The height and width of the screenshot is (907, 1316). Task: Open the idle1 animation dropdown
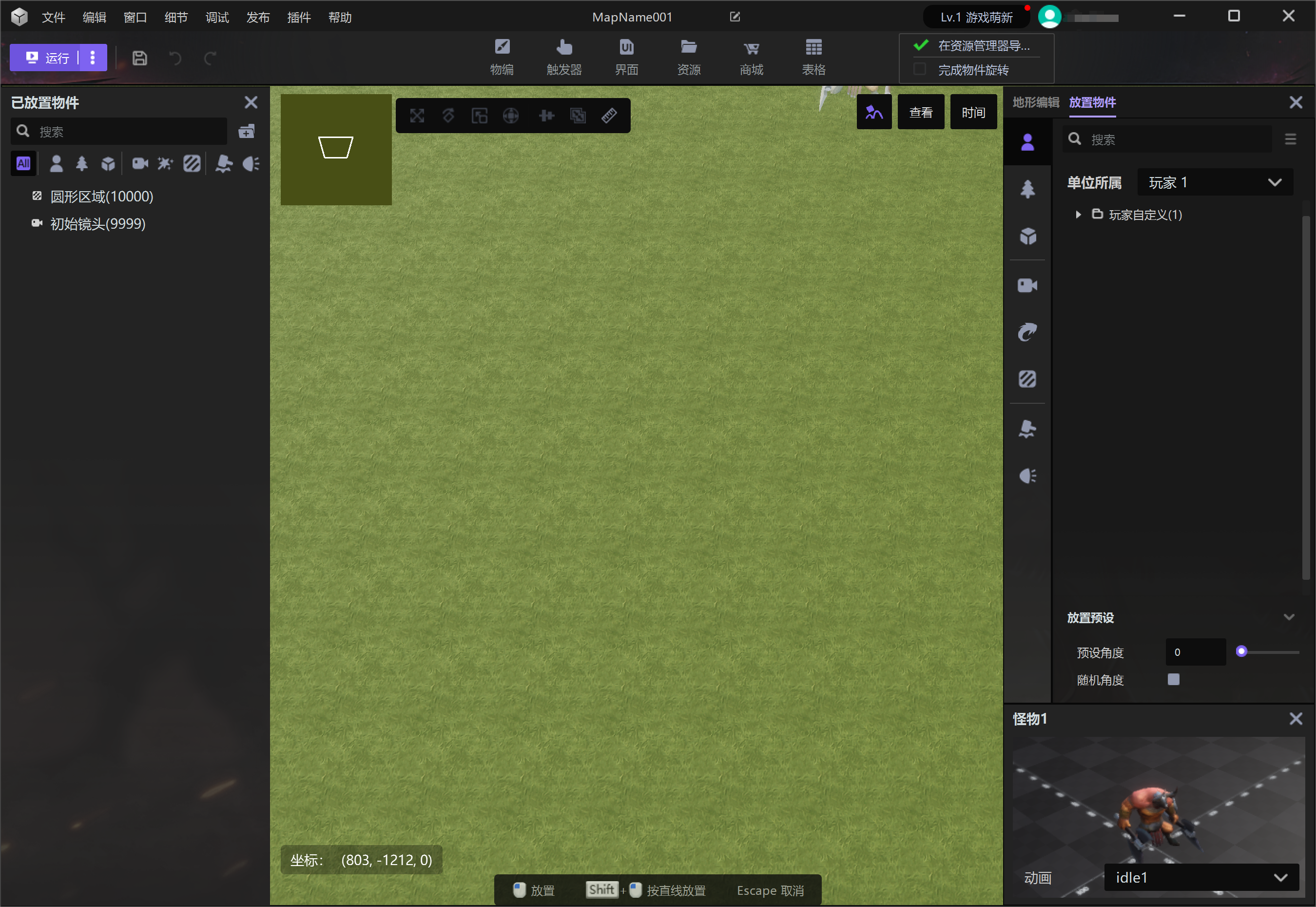pyautogui.click(x=1201, y=877)
